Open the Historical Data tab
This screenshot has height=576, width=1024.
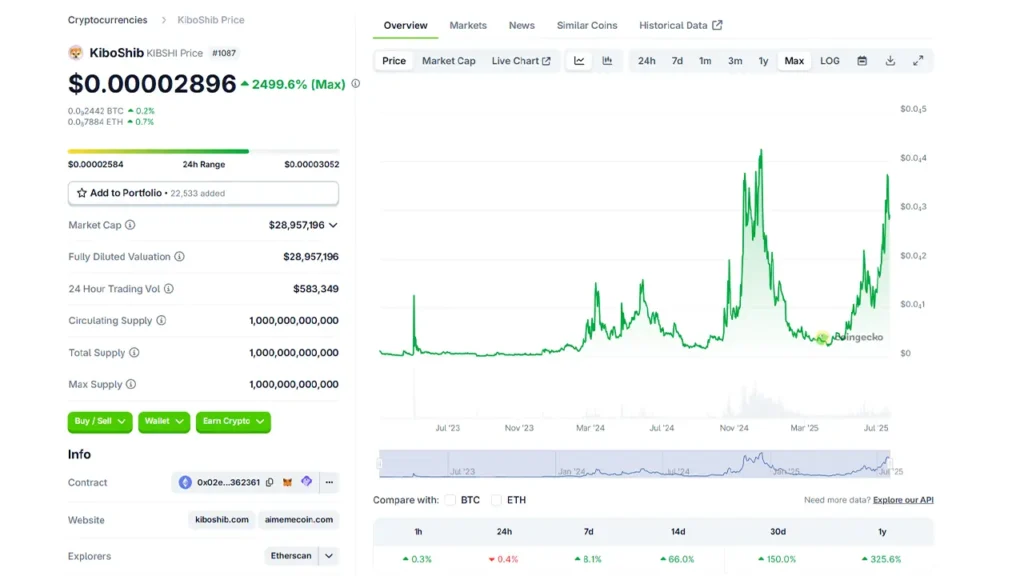(x=680, y=25)
